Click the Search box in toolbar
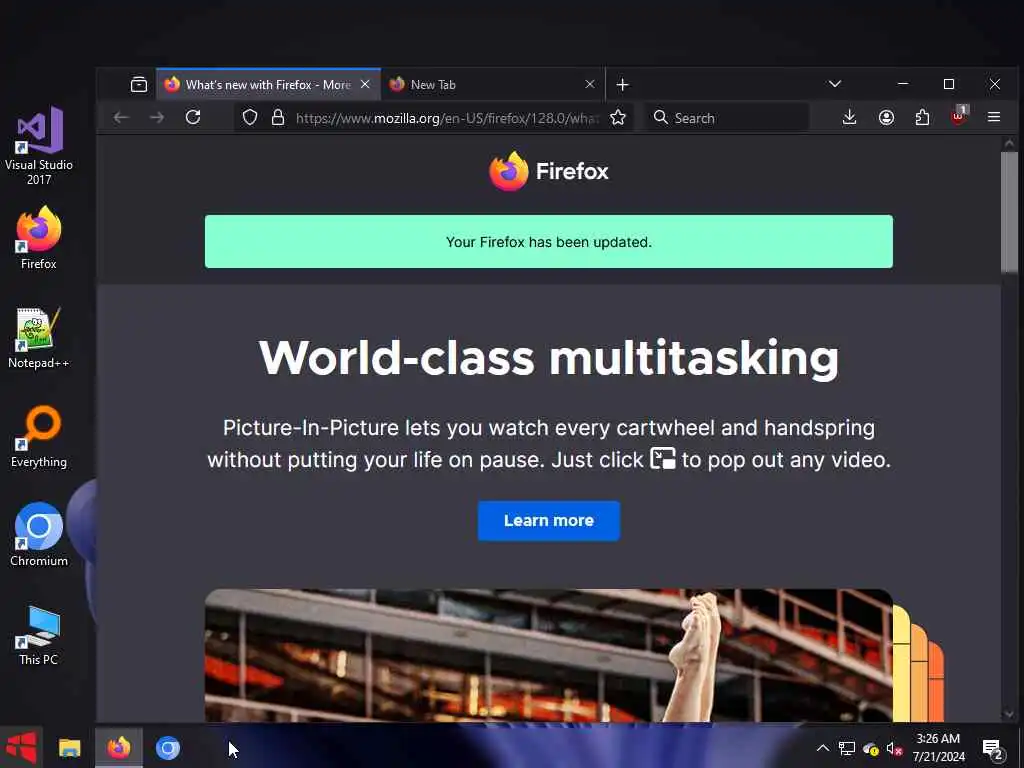This screenshot has height=768, width=1024. click(x=727, y=118)
